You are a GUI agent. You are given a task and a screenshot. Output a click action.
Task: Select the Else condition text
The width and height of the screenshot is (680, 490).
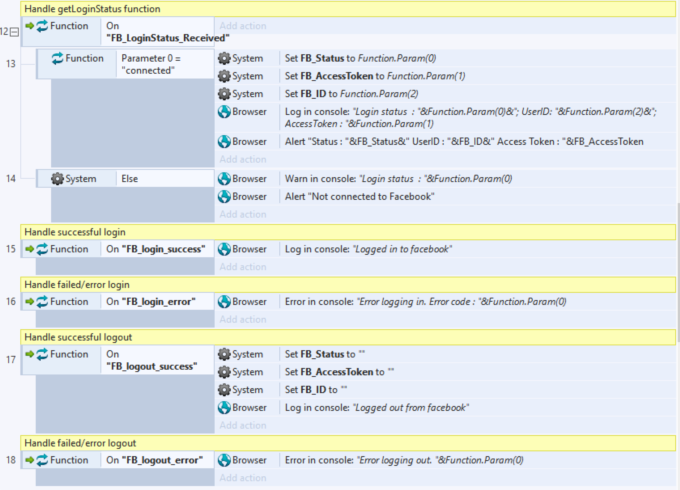pyautogui.click(x=130, y=179)
